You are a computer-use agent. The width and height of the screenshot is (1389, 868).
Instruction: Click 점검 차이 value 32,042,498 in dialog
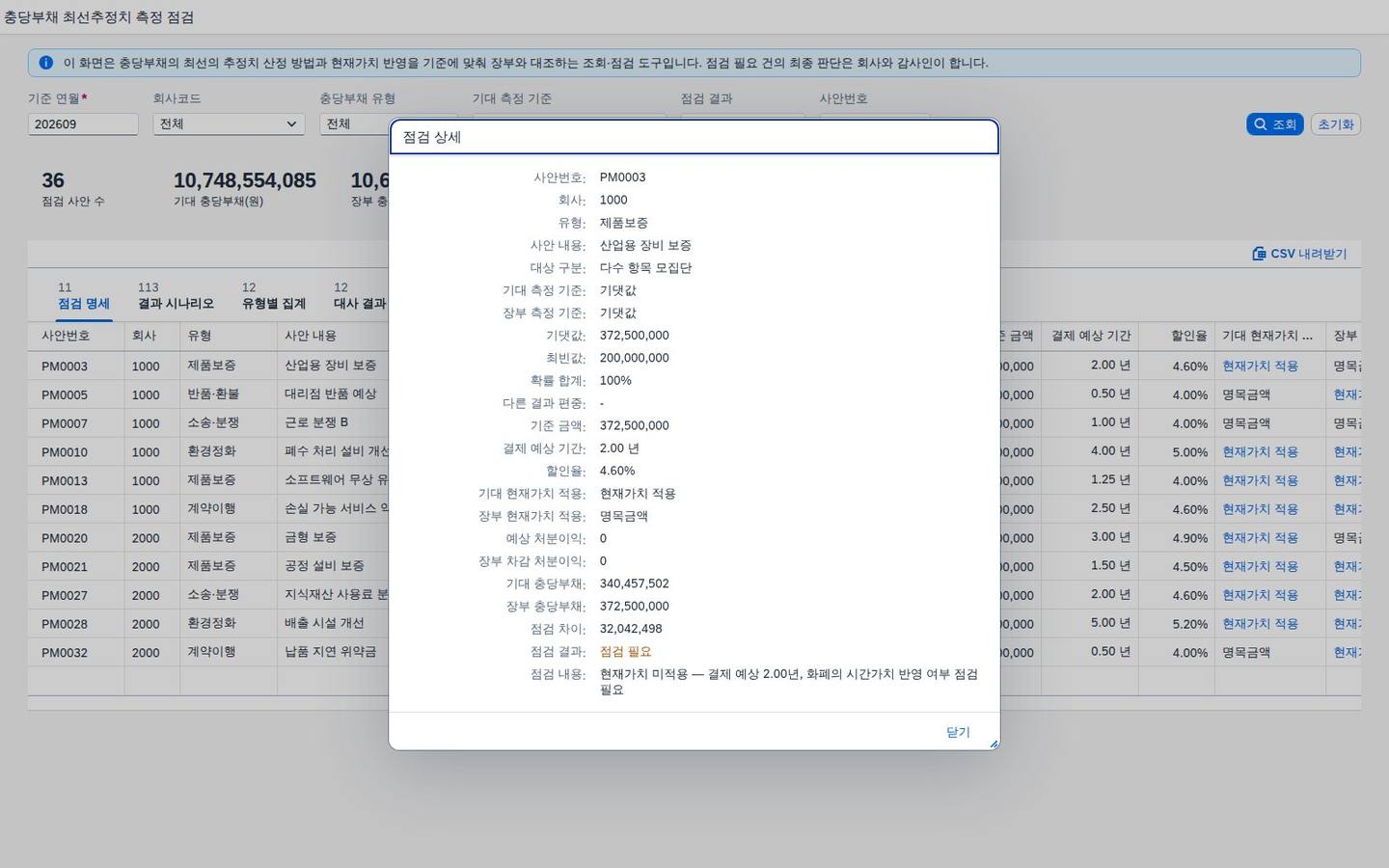pyautogui.click(x=631, y=629)
